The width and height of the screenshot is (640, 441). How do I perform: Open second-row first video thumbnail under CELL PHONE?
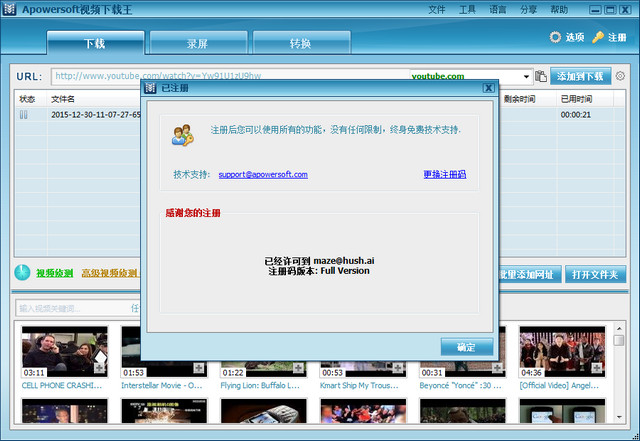tap(65, 411)
